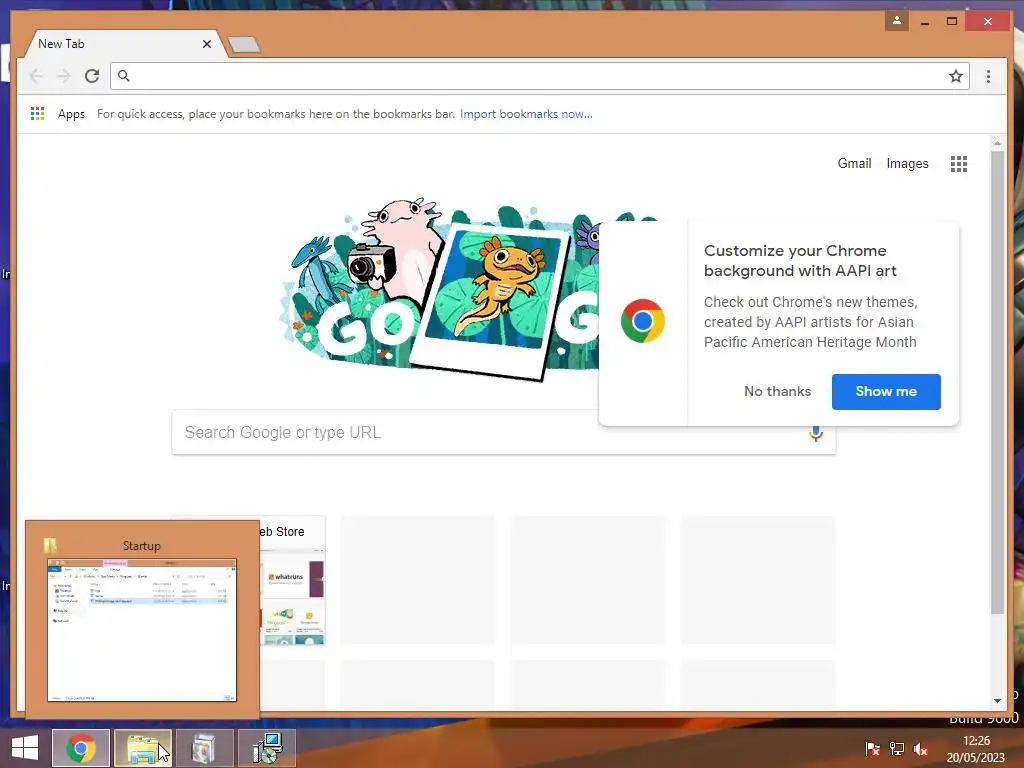Click the computer setup taskbar icon
This screenshot has height=768, width=1024.
point(267,748)
